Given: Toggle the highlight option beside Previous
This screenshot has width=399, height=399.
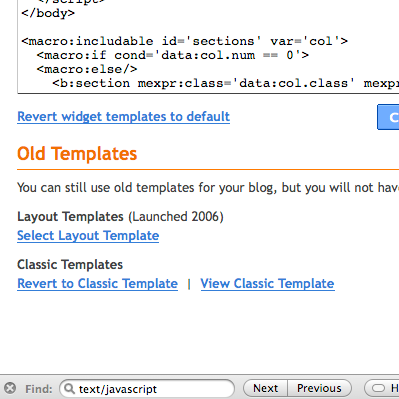Looking at the screenshot, I should (x=382, y=388).
